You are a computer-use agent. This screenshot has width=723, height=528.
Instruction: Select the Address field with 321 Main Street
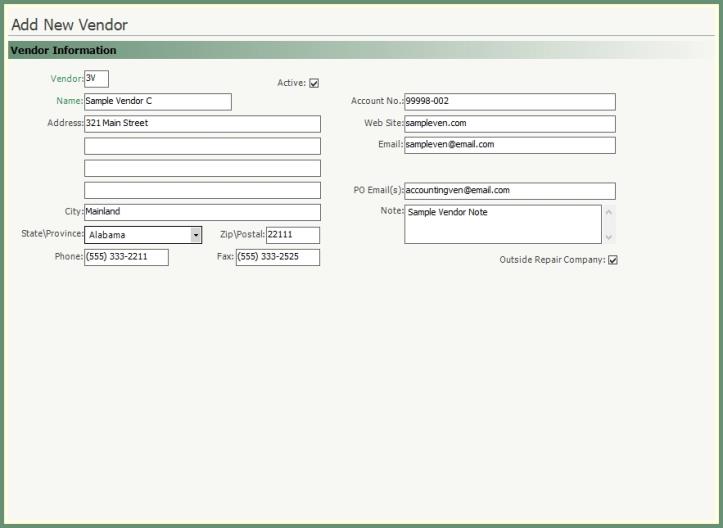tap(202, 123)
